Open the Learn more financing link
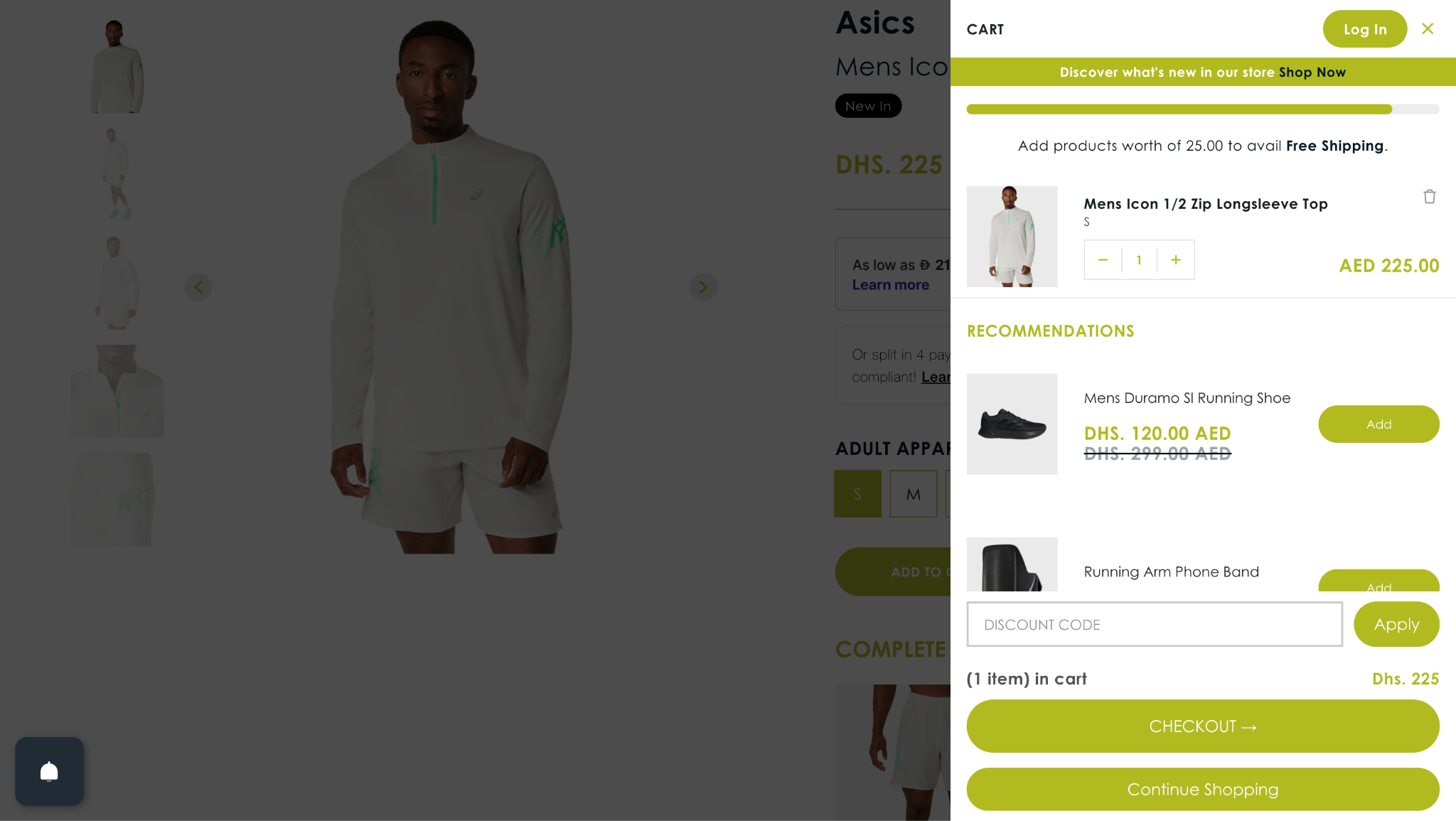 (890, 285)
